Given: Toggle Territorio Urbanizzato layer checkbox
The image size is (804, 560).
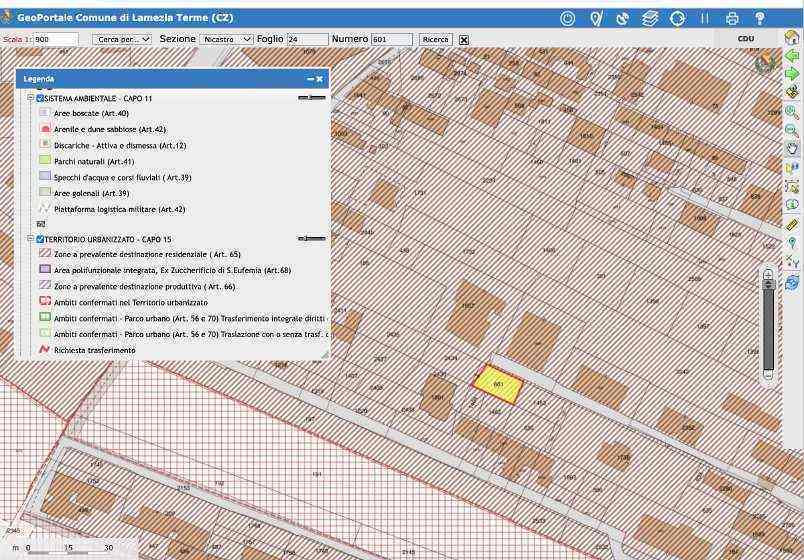Looking at the screenshot, I should [40, 240].
